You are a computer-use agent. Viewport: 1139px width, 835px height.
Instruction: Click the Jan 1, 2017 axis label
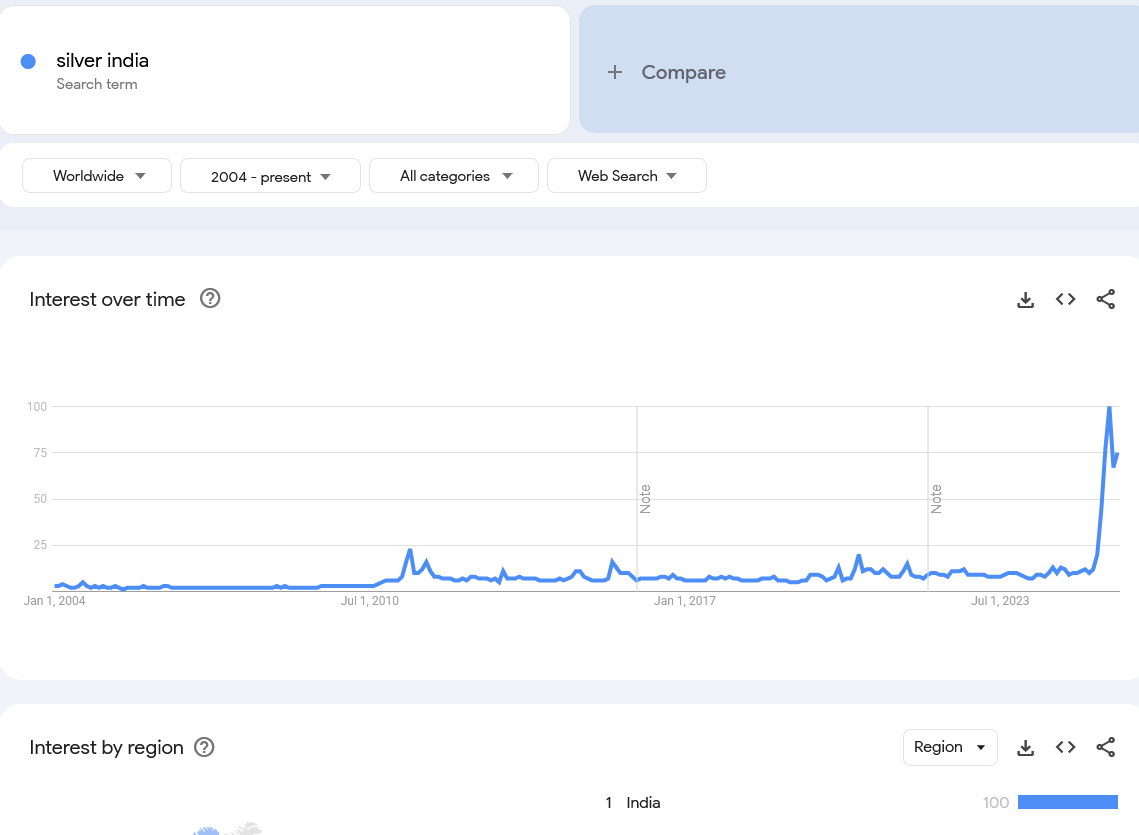click(x=685, y=601)
